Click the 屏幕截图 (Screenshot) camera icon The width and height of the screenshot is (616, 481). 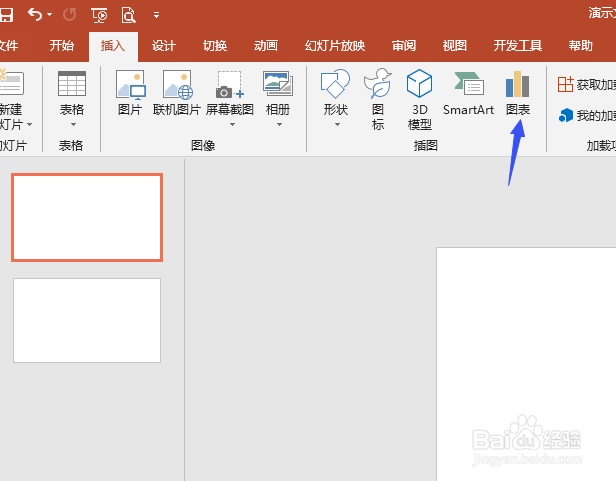click(230, 84)
